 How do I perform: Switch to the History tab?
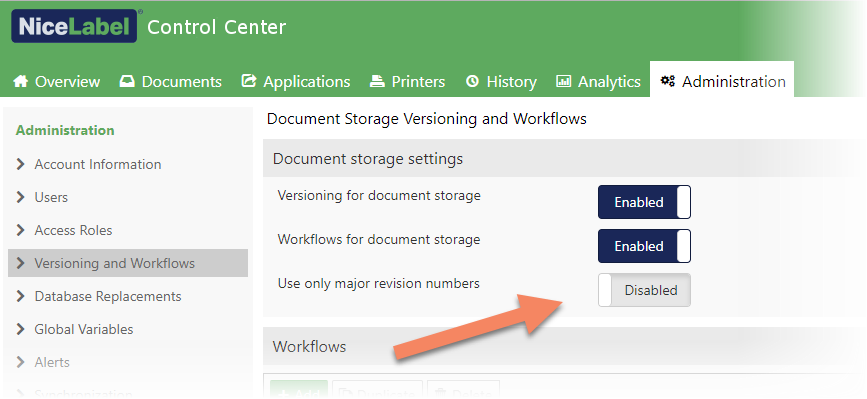501,82
